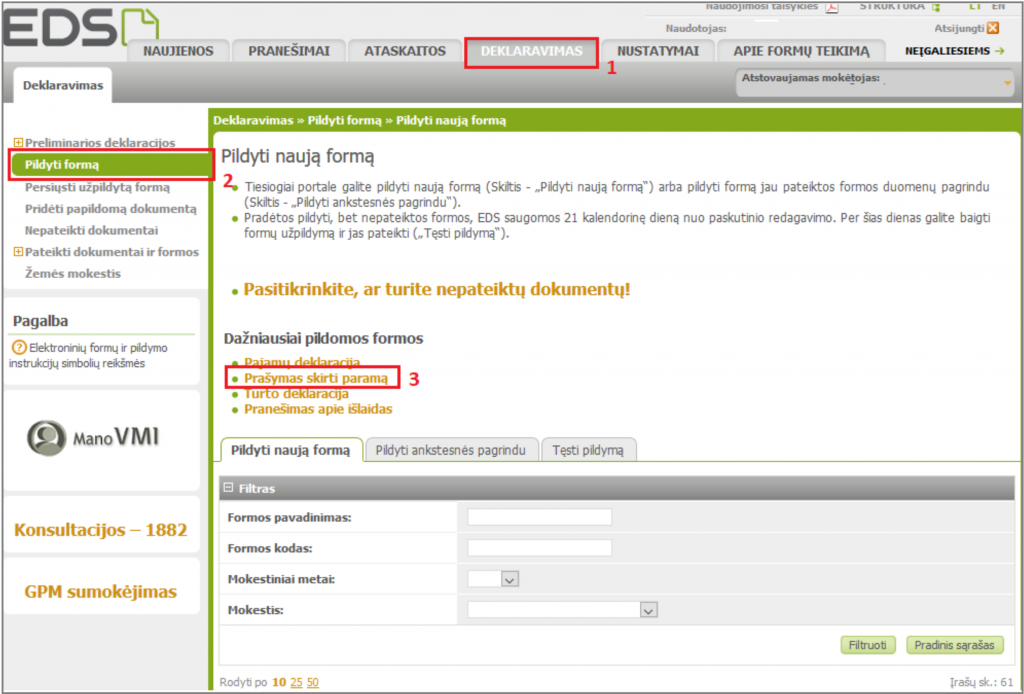Expand Pateikti dokumentai ir formos node
The width and height of the screenshot is (1024, 694).
[18, 252]
